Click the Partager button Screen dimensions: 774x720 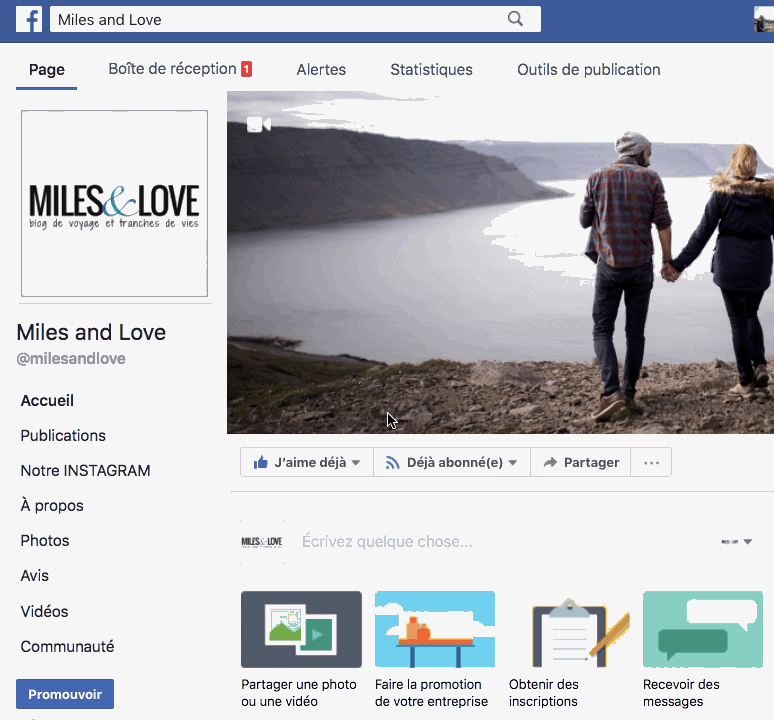(581, 463)
